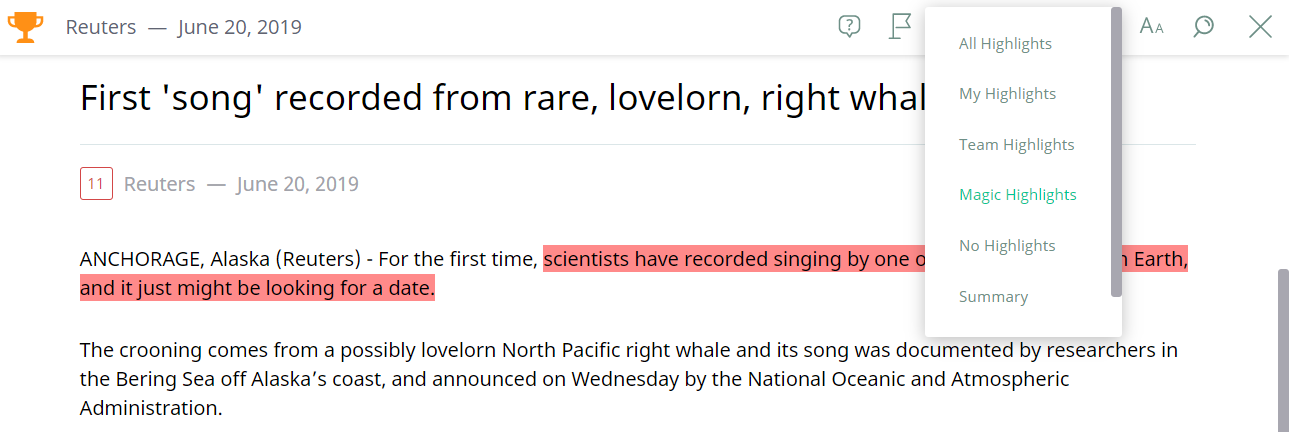
Task: Open the font size Aa icon
Action: [x=1151, y=27]
